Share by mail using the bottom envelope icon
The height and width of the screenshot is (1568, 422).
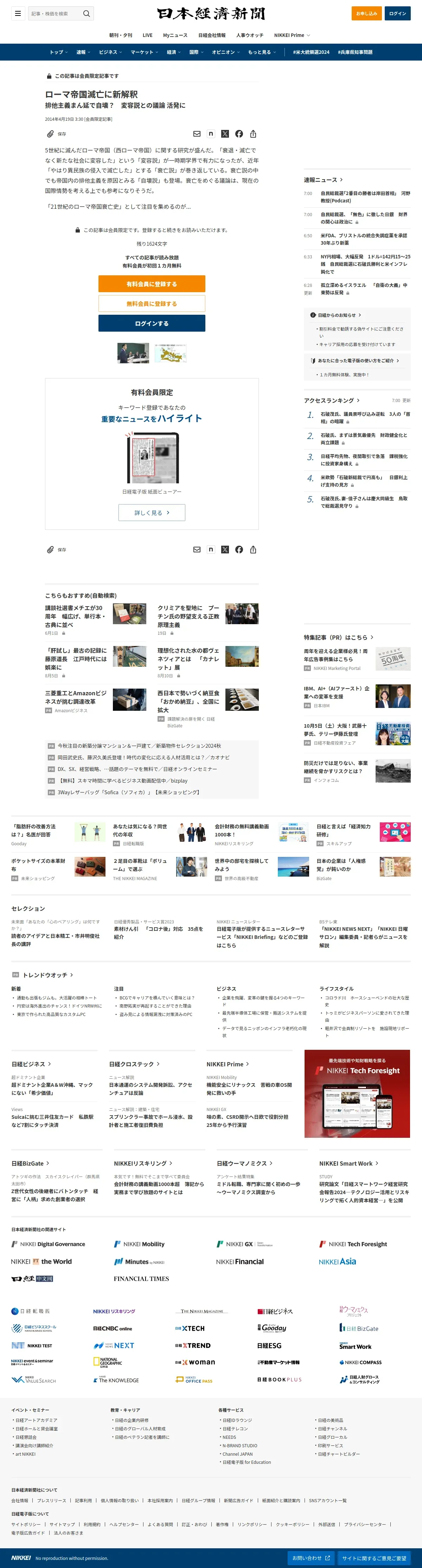click(197, 550)
